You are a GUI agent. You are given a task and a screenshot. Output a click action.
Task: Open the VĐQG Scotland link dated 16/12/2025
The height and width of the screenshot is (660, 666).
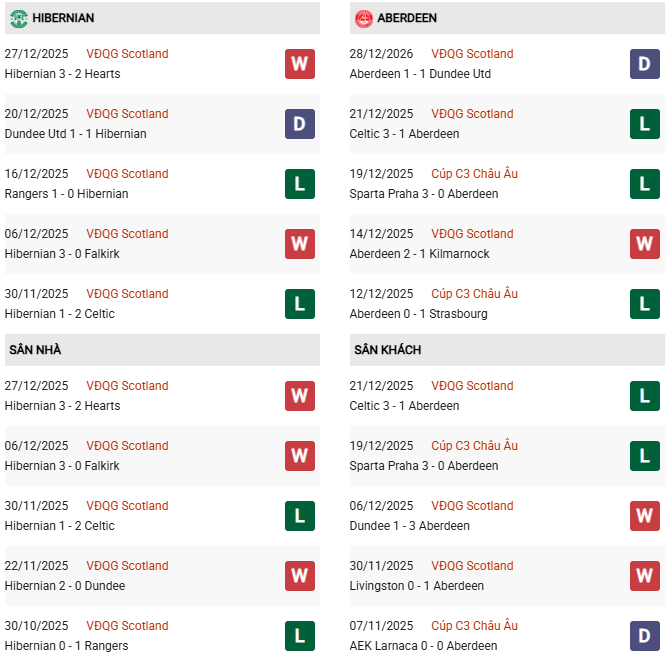tap(127, 174)
